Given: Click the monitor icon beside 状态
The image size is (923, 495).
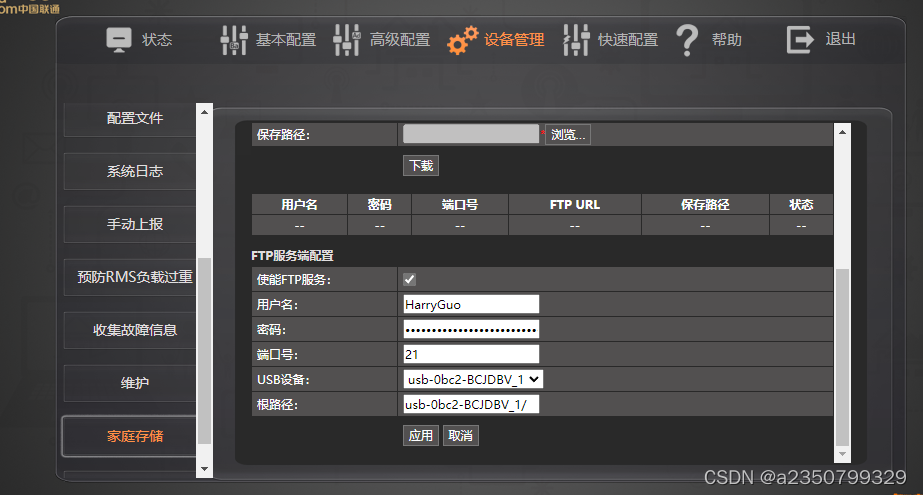Looking at the screenshot, I should (x=119, y=40).
